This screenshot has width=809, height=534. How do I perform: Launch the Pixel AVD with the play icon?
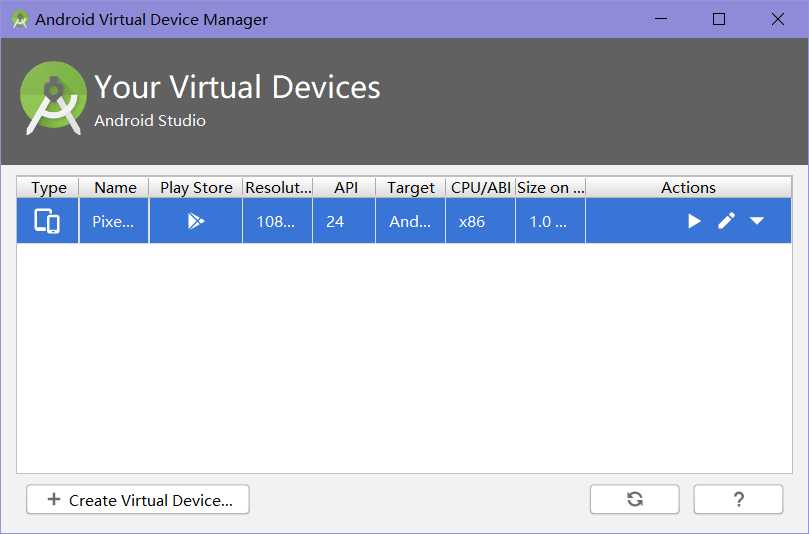pyautogui.click(x=694, y=221)
